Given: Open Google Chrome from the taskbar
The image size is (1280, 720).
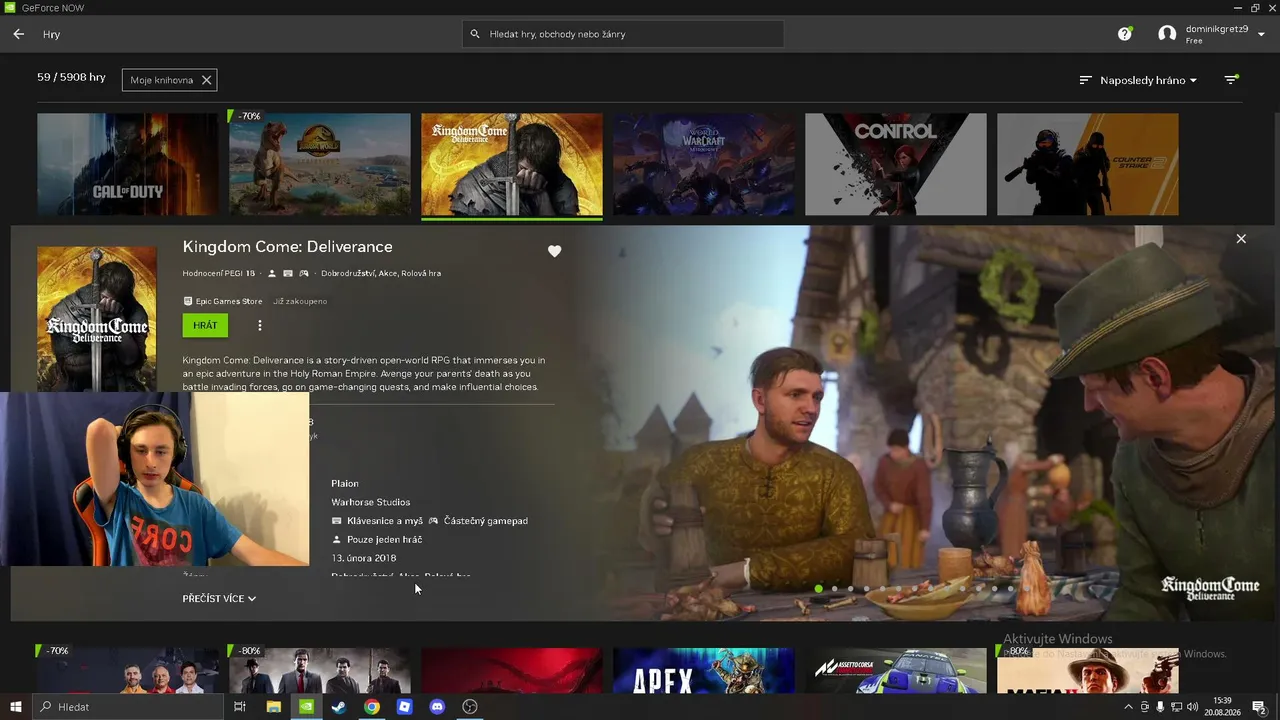Looking at the screenshot, I should 372,707.
